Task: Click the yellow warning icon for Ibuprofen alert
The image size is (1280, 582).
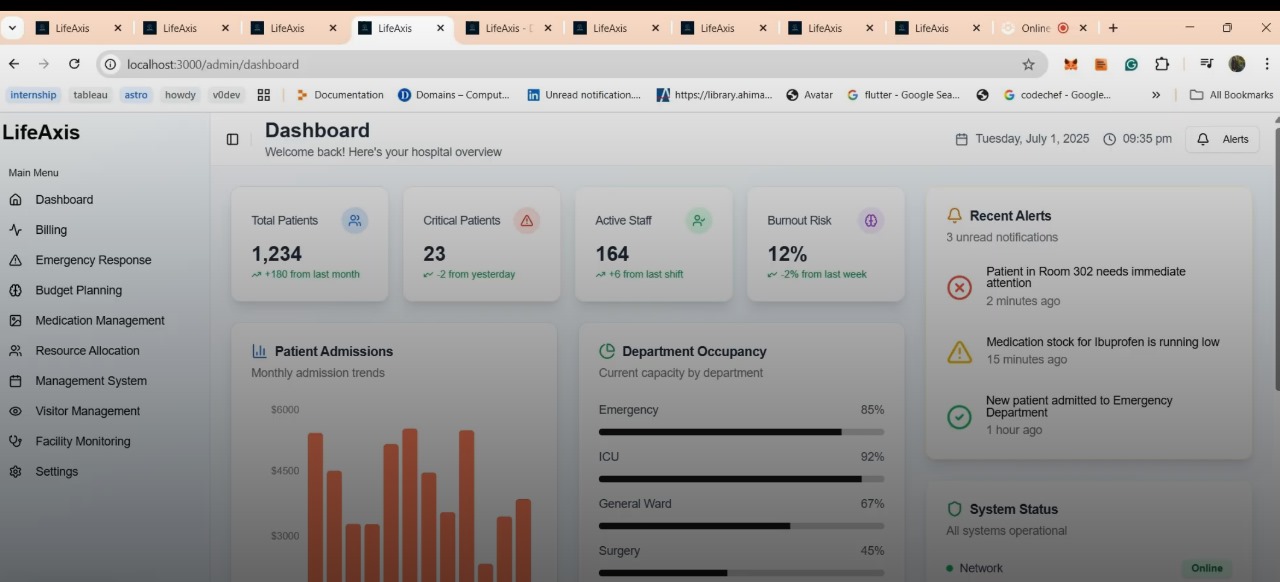Action: coord(959,352)
